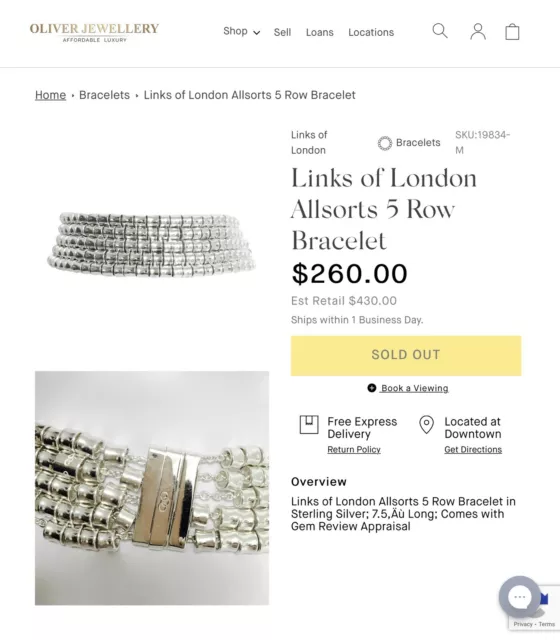Click the Sold Out button
Image resolution: width=560 pixels, height=640 pixels.
pyautogui.click(x=406, y=356)
